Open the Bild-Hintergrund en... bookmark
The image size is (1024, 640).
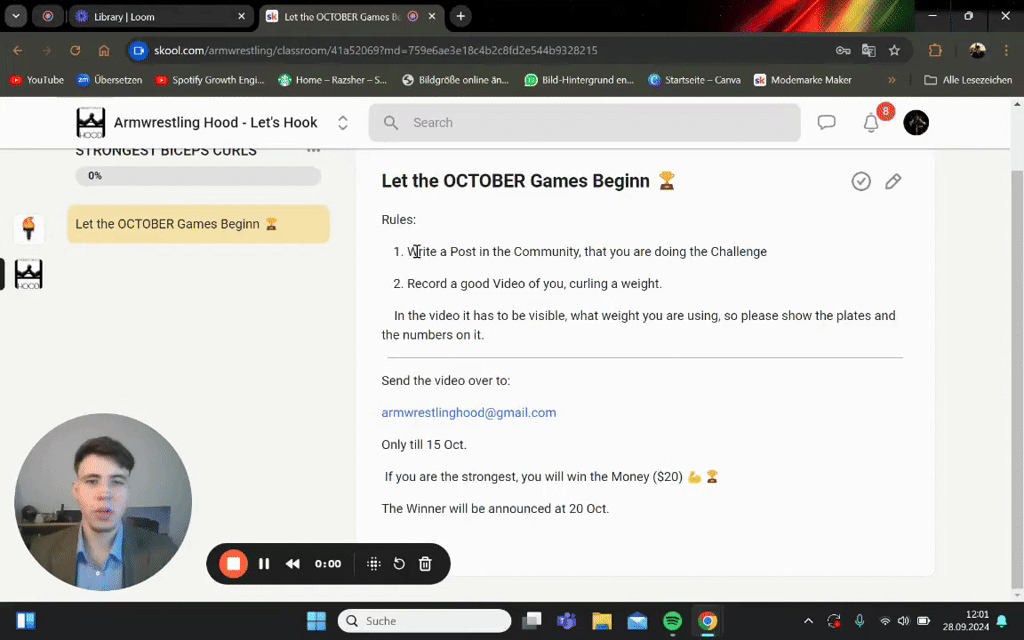pos(579,80)
